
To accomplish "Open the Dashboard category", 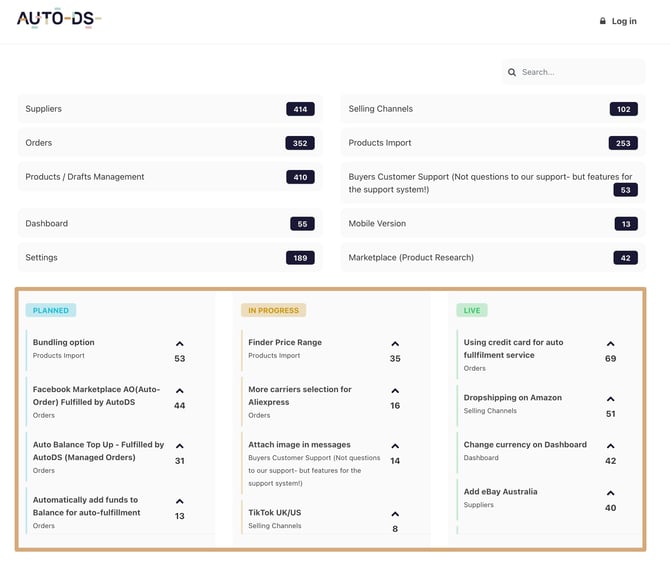I will [x=170, y=223].
